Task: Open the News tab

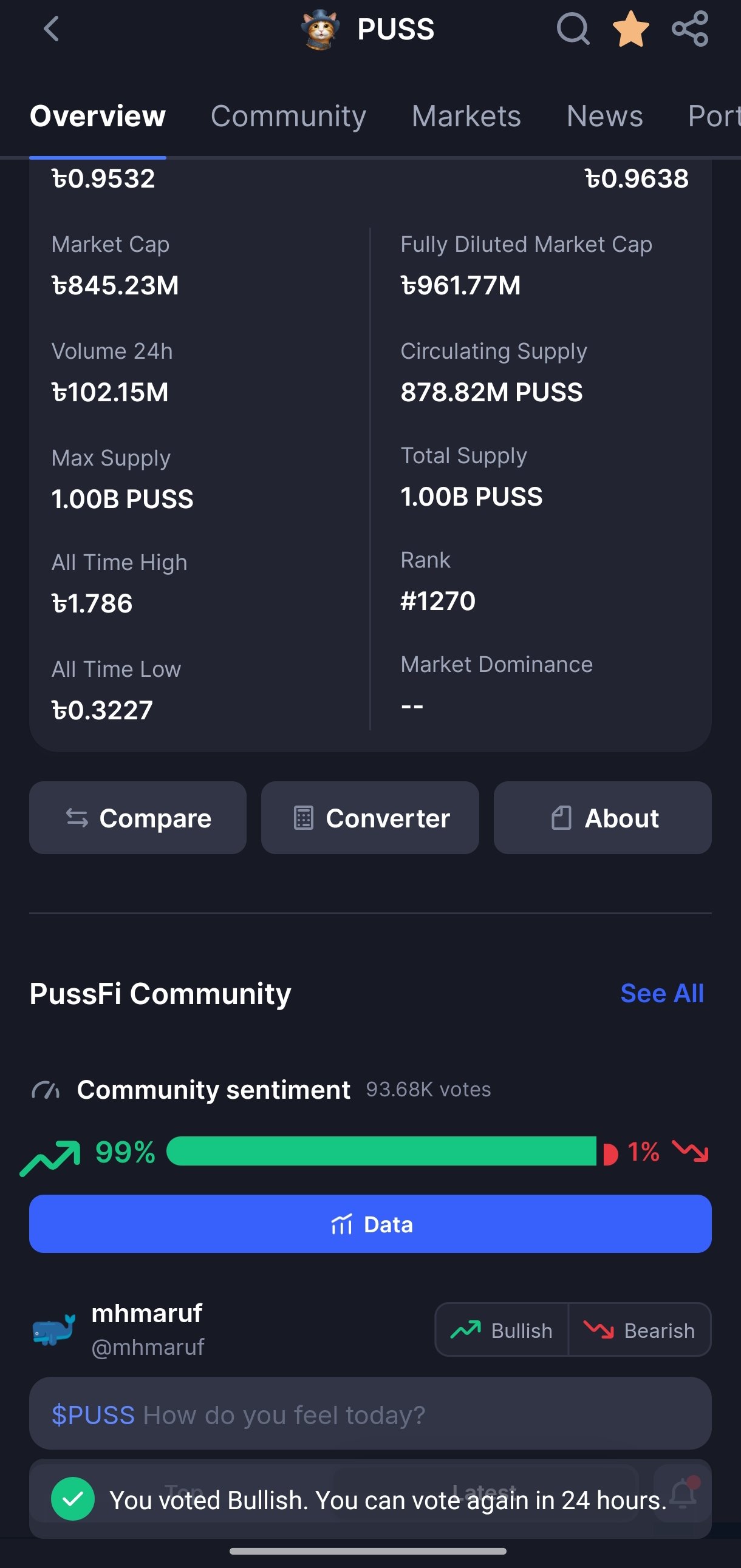Action: click(x=604, y=116)
